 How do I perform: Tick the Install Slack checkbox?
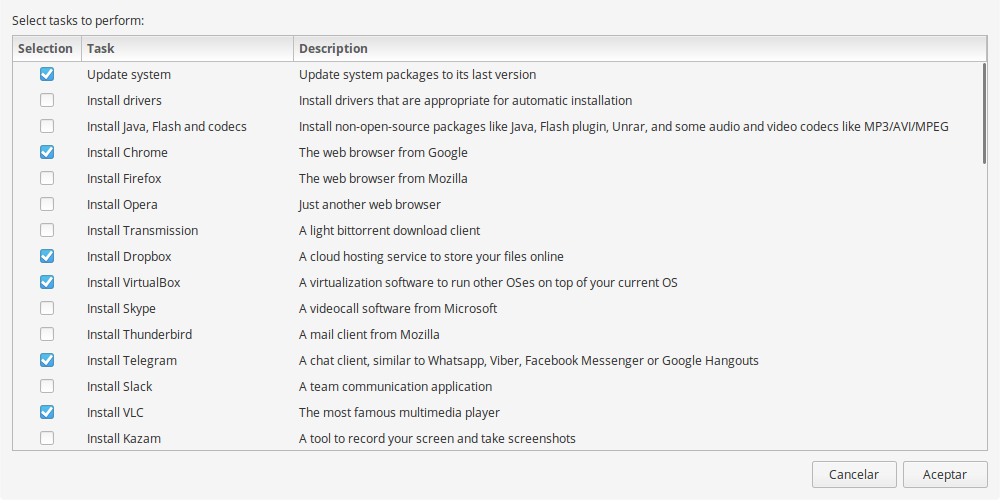pyautogui.click(x=47, y=386)
